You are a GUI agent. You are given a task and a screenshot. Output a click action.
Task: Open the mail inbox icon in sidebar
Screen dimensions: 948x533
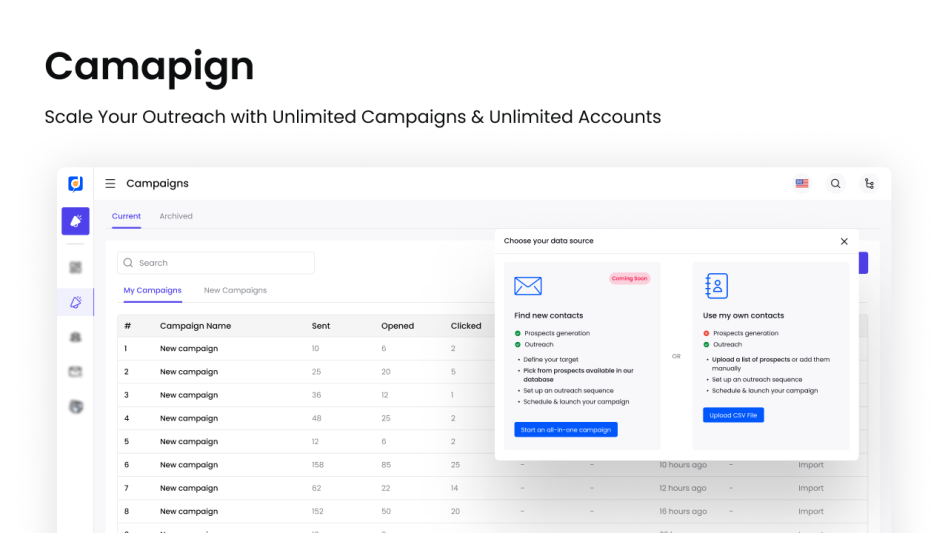pos(75,372)
